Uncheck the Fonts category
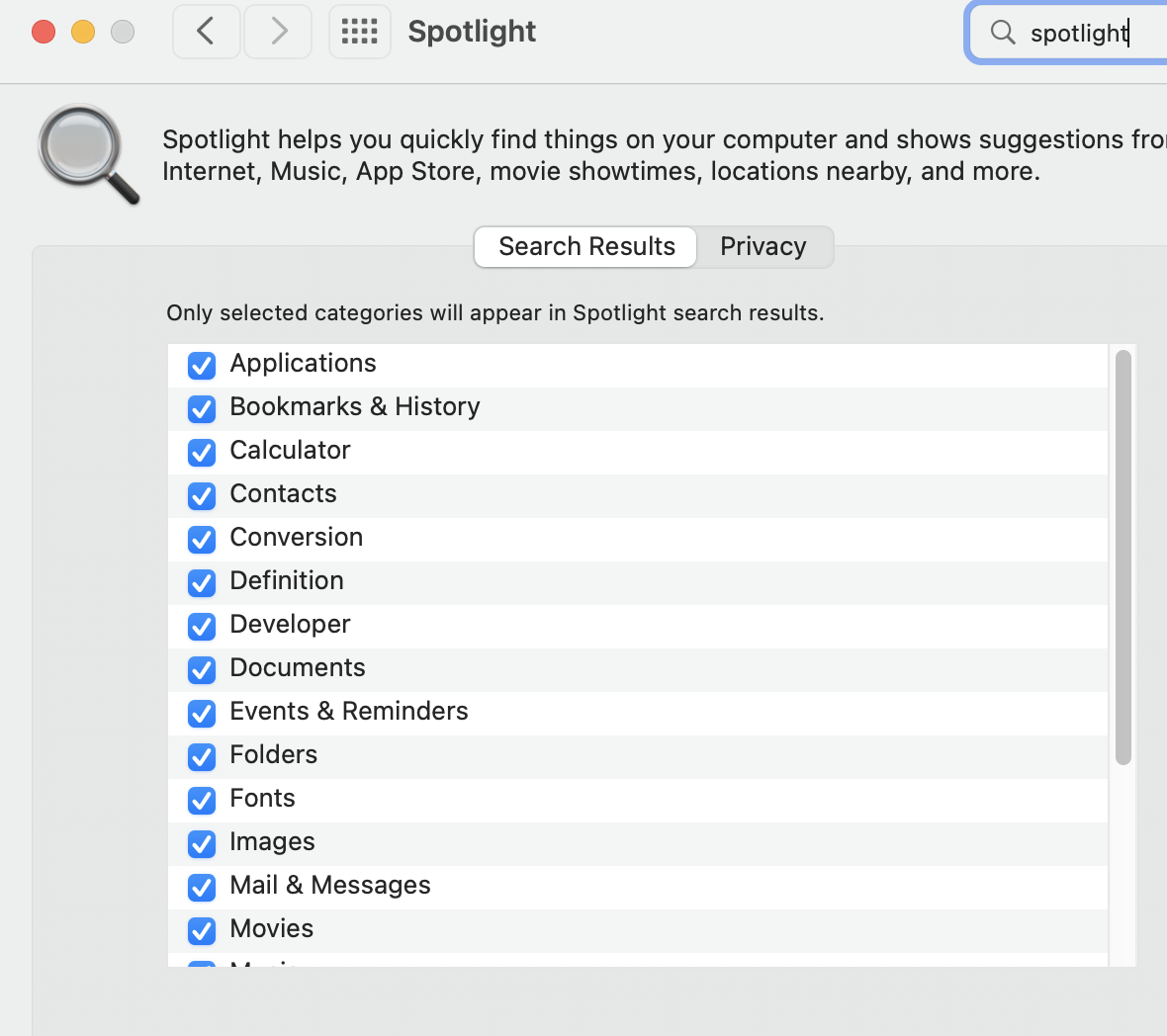Viewport: 1167px width, 1036px height. point(202,800)
